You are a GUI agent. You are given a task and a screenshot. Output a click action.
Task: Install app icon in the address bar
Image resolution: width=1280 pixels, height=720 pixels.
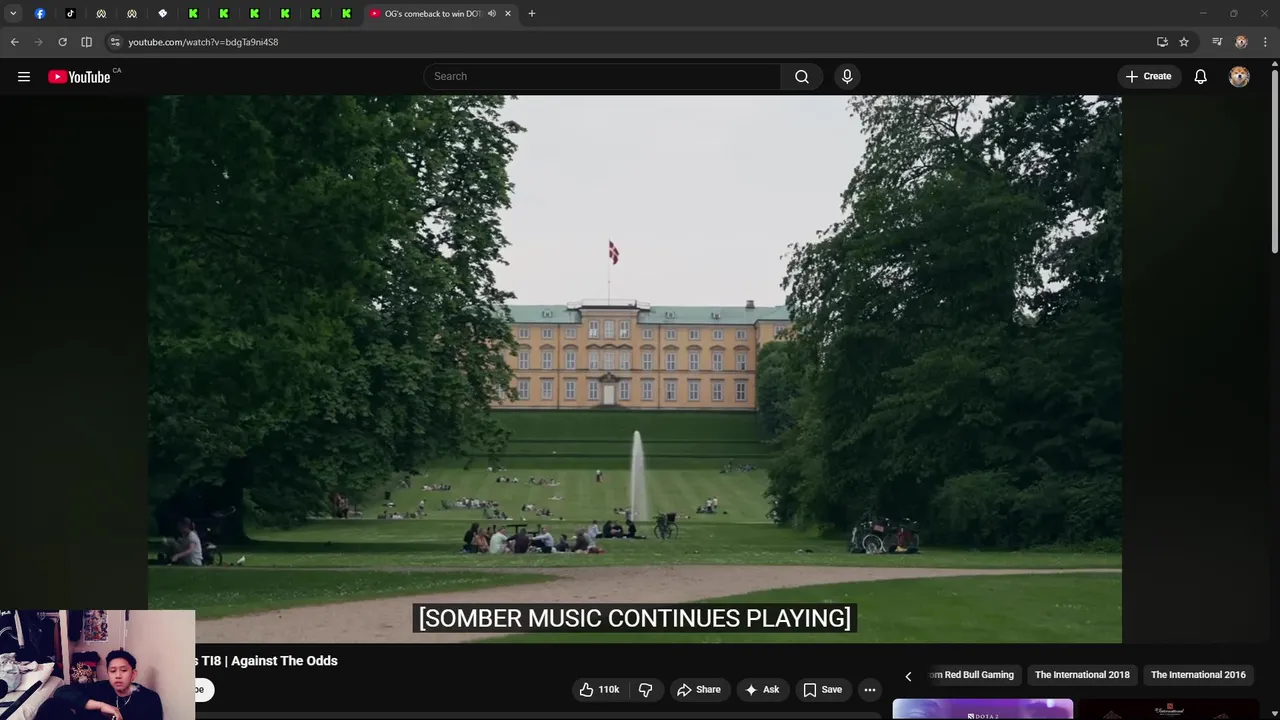point(1162,42)
